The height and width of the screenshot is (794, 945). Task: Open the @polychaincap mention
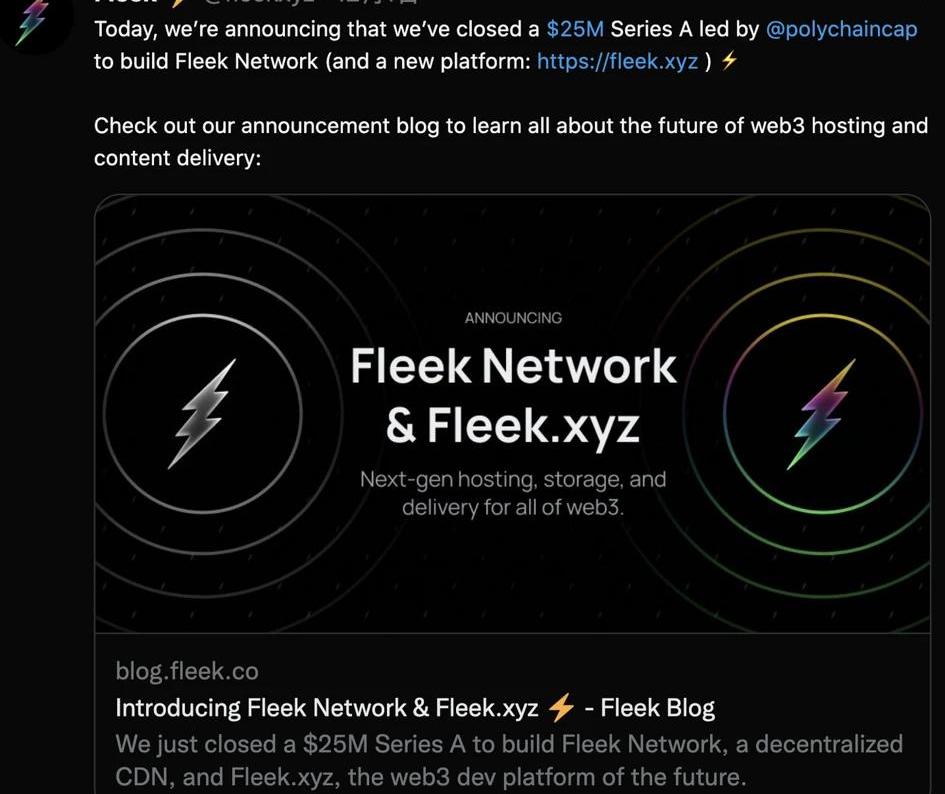coord(841,29)
